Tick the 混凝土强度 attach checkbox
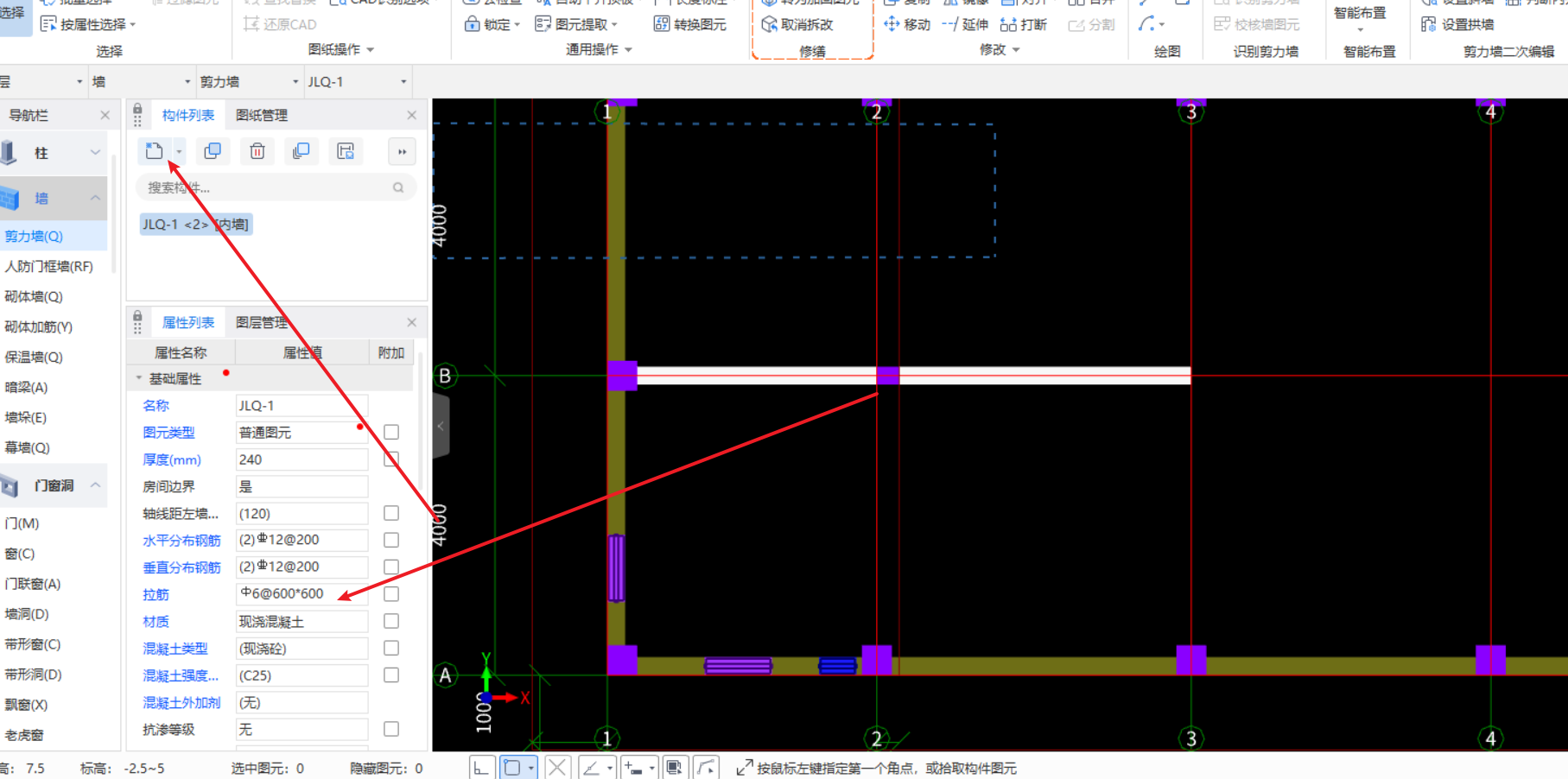Viewport: 1568px width, 779px height. click(x=391, y=675)
